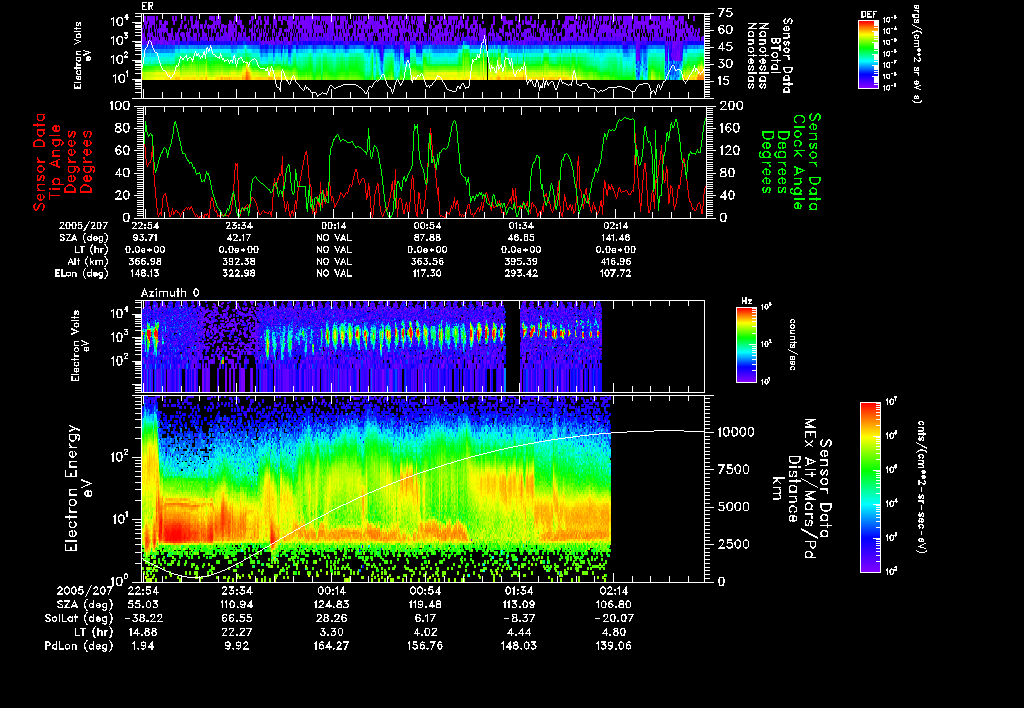1024x708 pixels.
Task: Select PdLon value 164.27
Action: (x=331, y=645)
